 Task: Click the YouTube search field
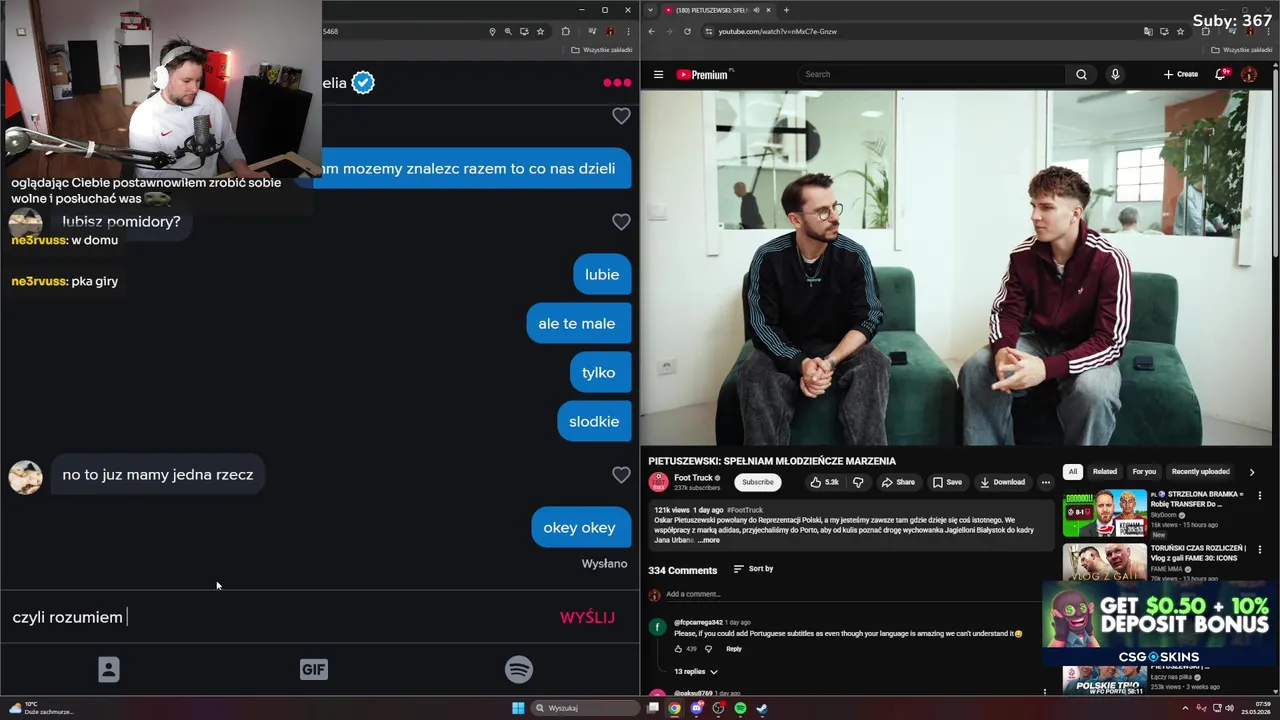tap(931, 74)
